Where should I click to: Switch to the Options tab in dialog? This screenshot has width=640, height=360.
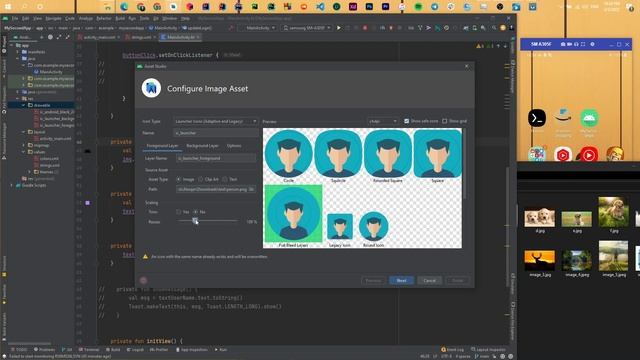(x=234, y=146)
